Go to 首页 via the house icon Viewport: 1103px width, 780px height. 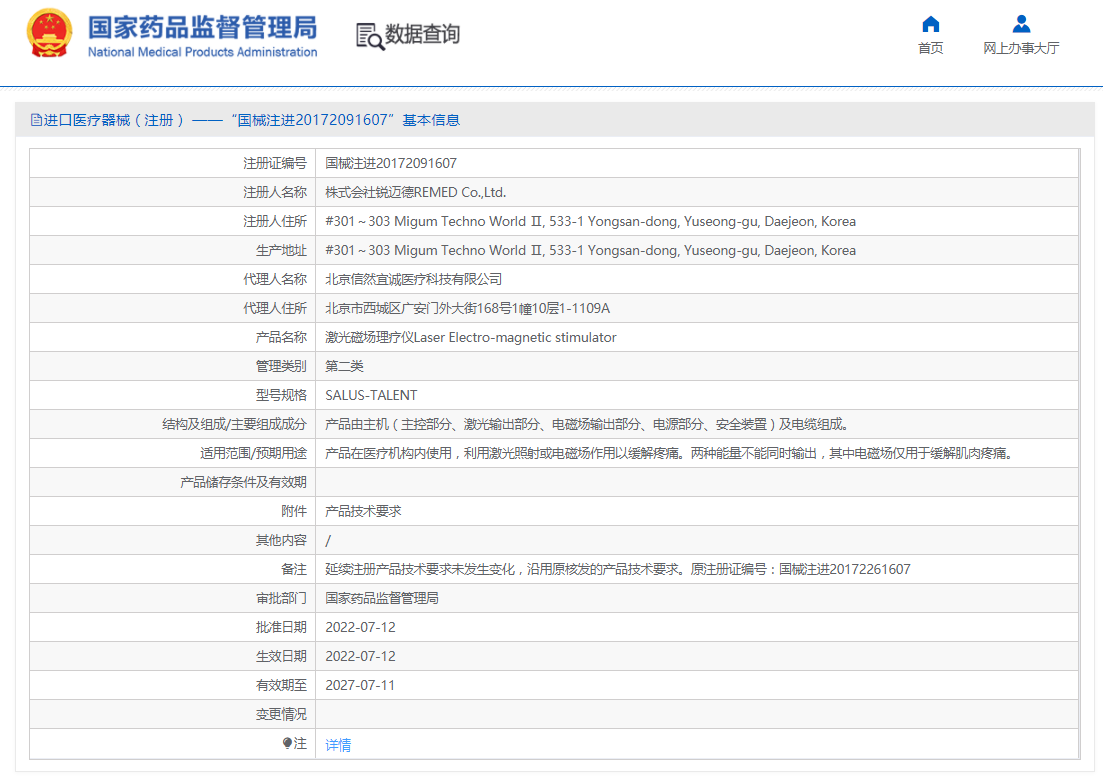(x=931, y=24)
